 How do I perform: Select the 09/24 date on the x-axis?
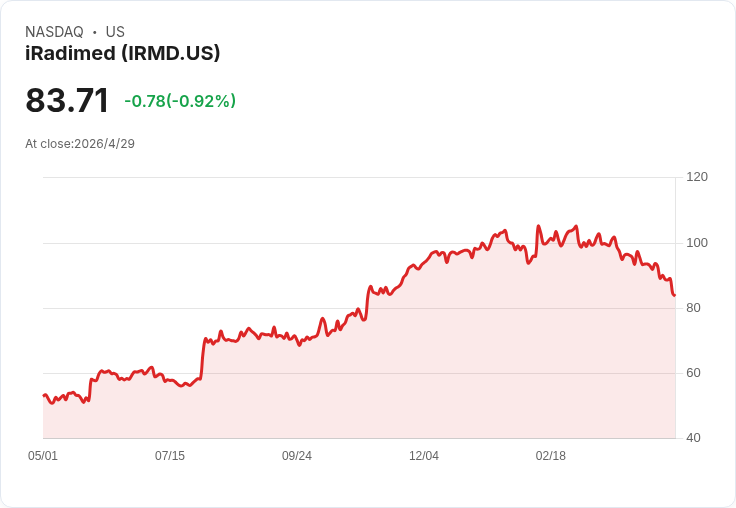[297, 456]
